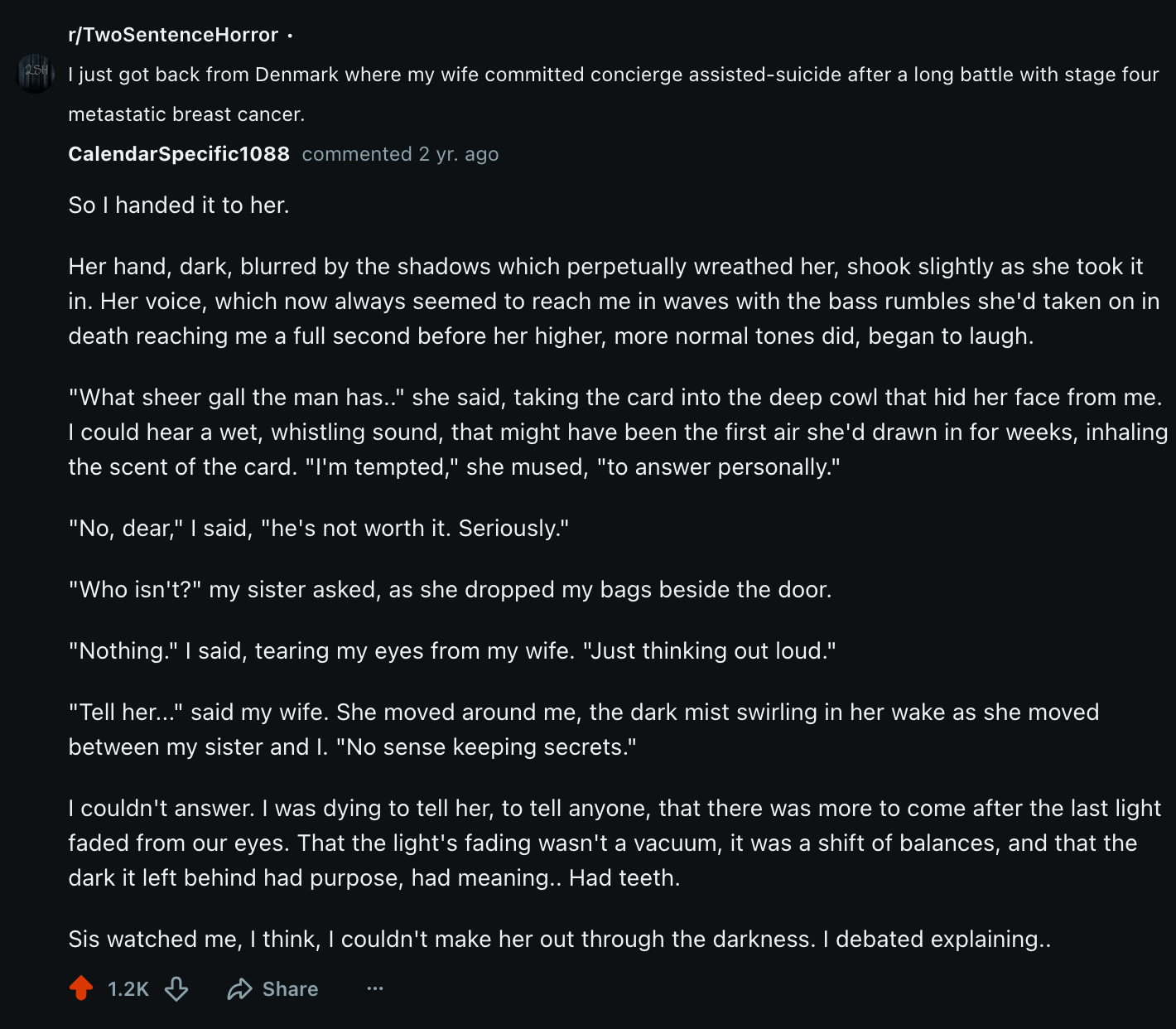Click the line 'No, dear, he's not worth it'

(x=319, y=529)
